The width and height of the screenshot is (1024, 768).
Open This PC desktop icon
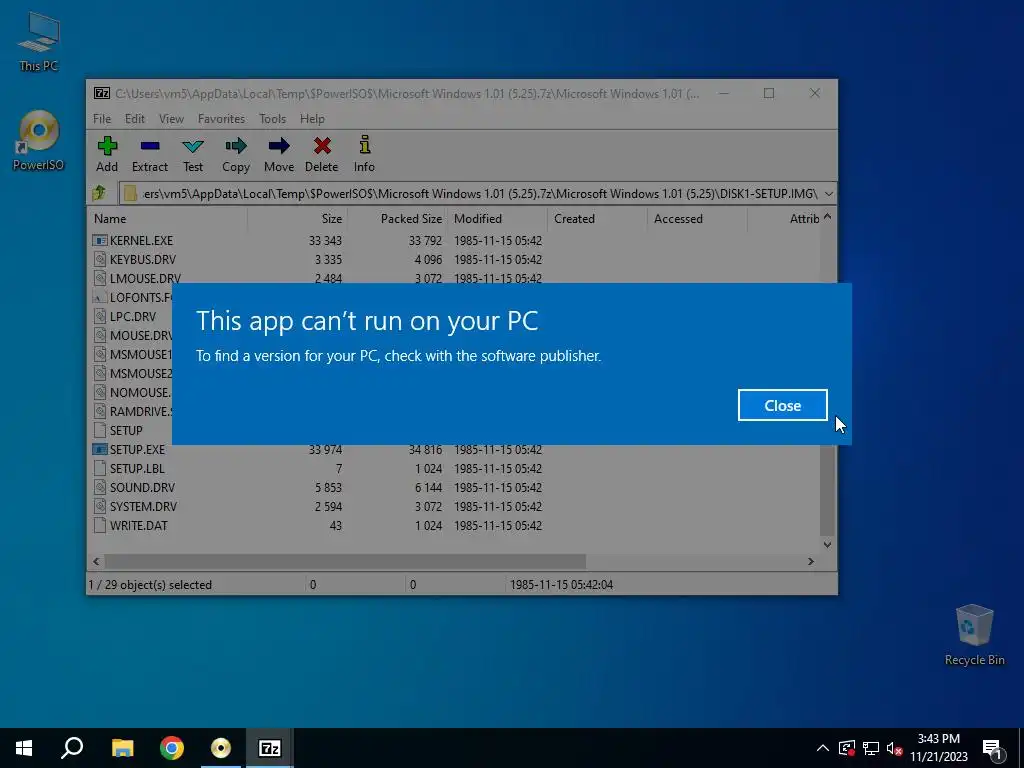point(39,42)
